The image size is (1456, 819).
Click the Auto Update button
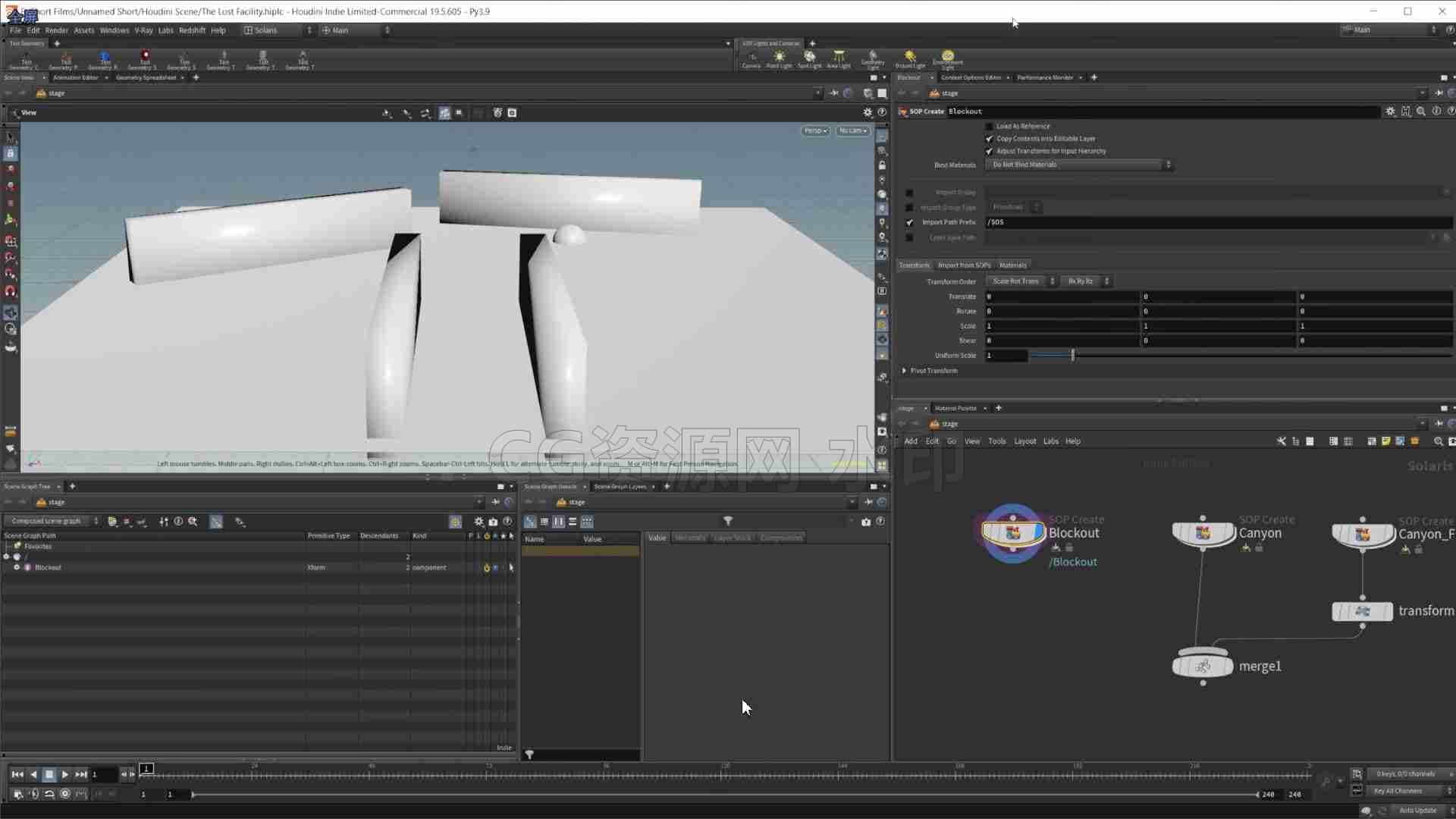[x=1417, y=810]
